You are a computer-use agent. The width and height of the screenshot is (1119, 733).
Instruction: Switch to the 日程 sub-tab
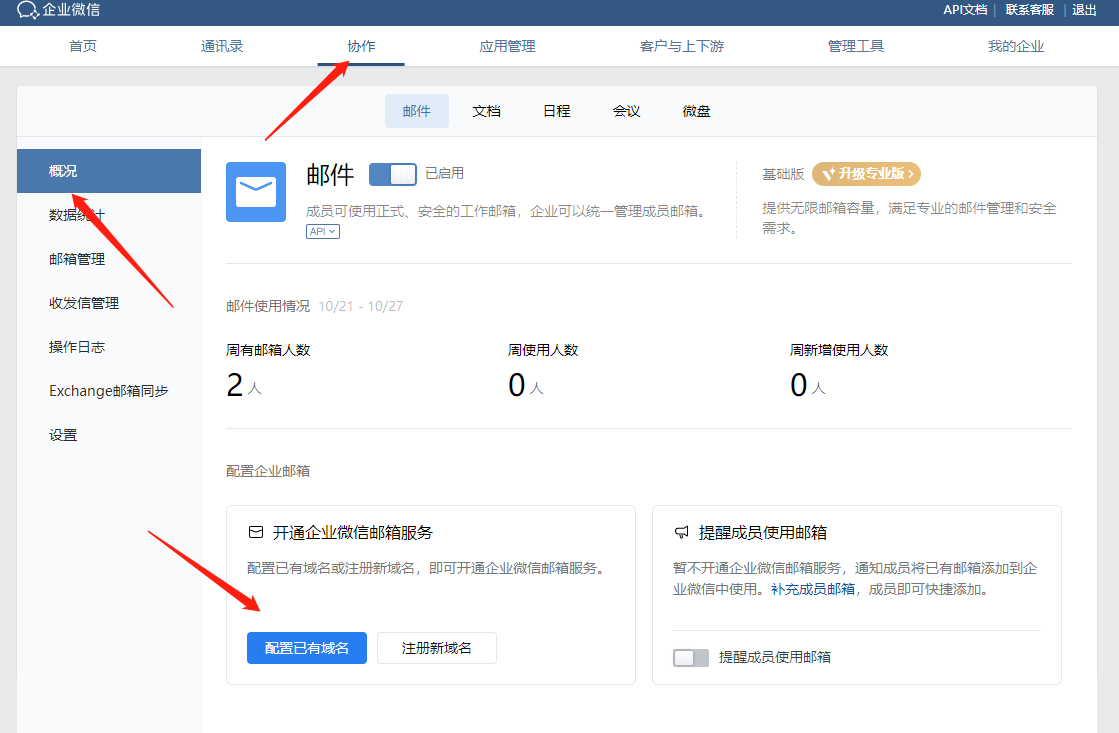pyautogui.click(x=557, y=111)
